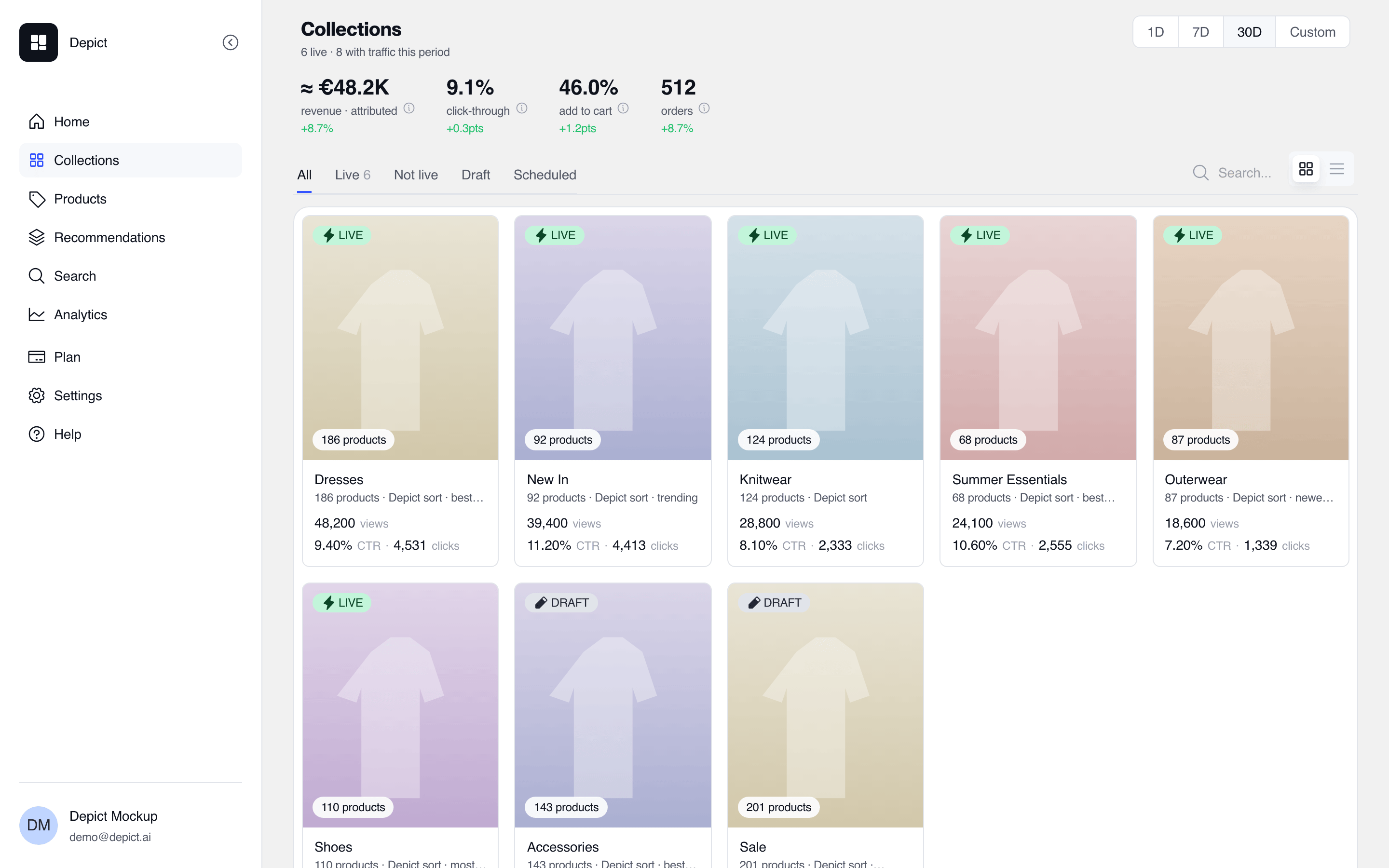This screenshot has height=868, width=1389.
Task: Switch to the Live 6 tab
Action: (x=353, y=175)
